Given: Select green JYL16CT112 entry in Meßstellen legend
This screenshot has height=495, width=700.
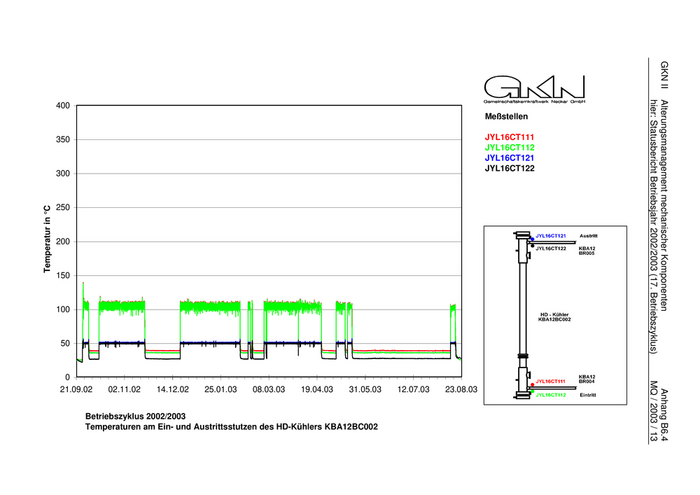Looking at the screenshot, I should 509,147.
